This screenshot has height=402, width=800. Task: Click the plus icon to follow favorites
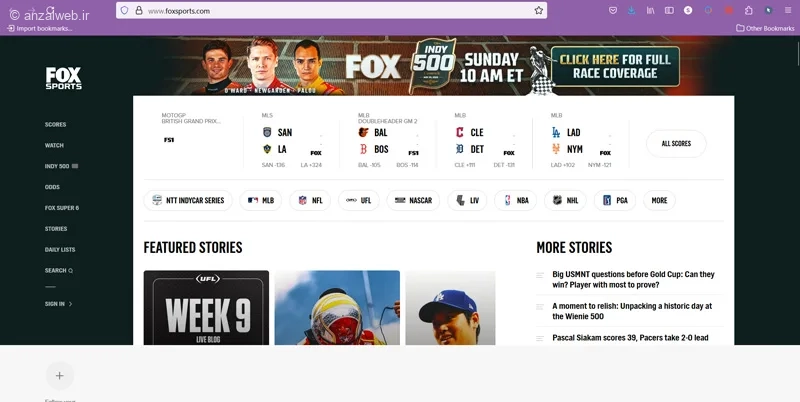60,376
